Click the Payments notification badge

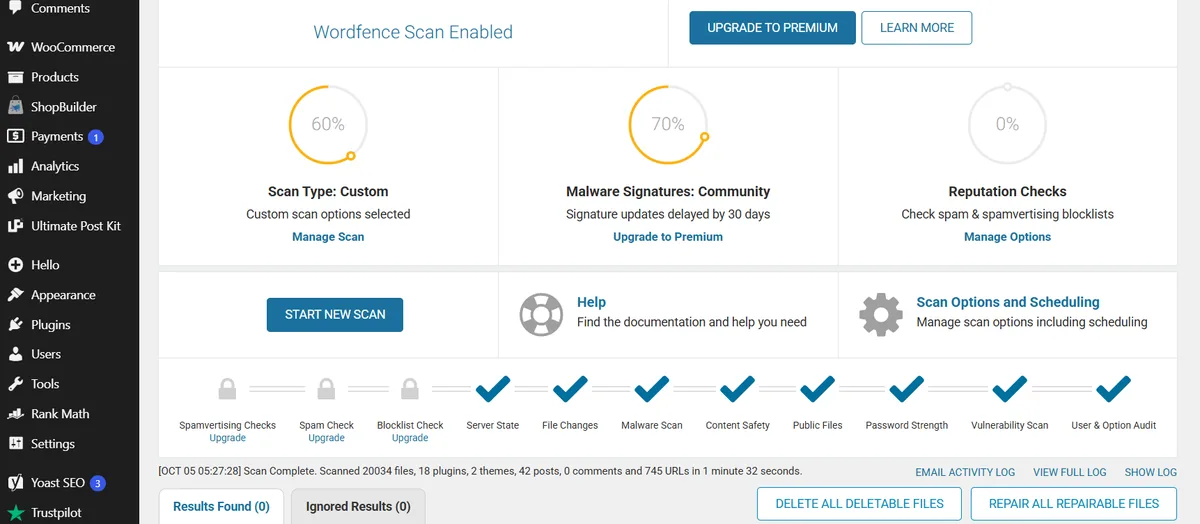pos(95,137)
